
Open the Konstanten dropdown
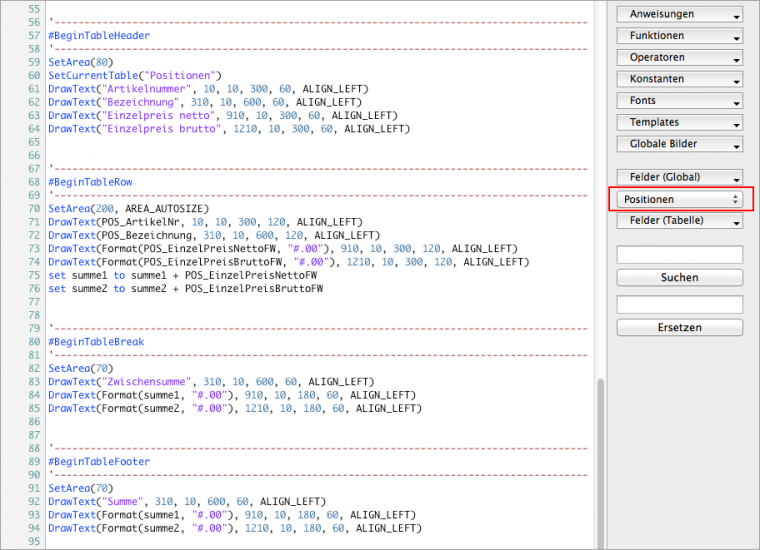[x=680, y=79]
